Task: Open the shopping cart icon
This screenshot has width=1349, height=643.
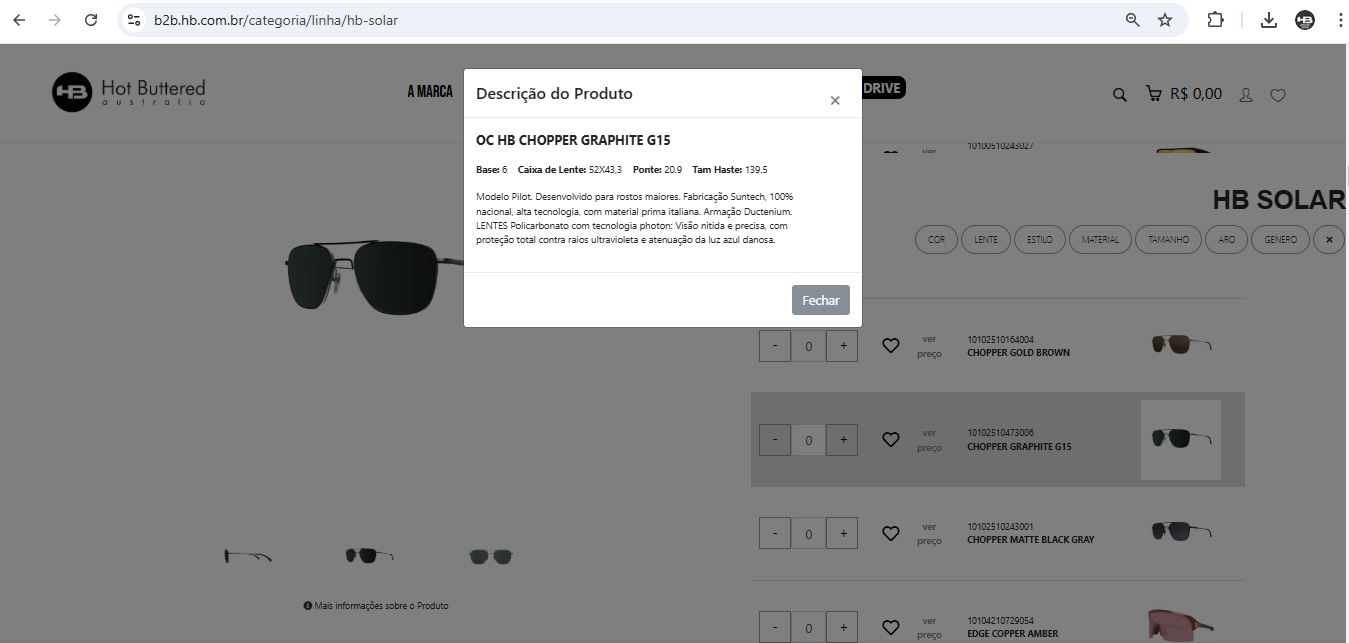Action: (x=1153, y=94)
